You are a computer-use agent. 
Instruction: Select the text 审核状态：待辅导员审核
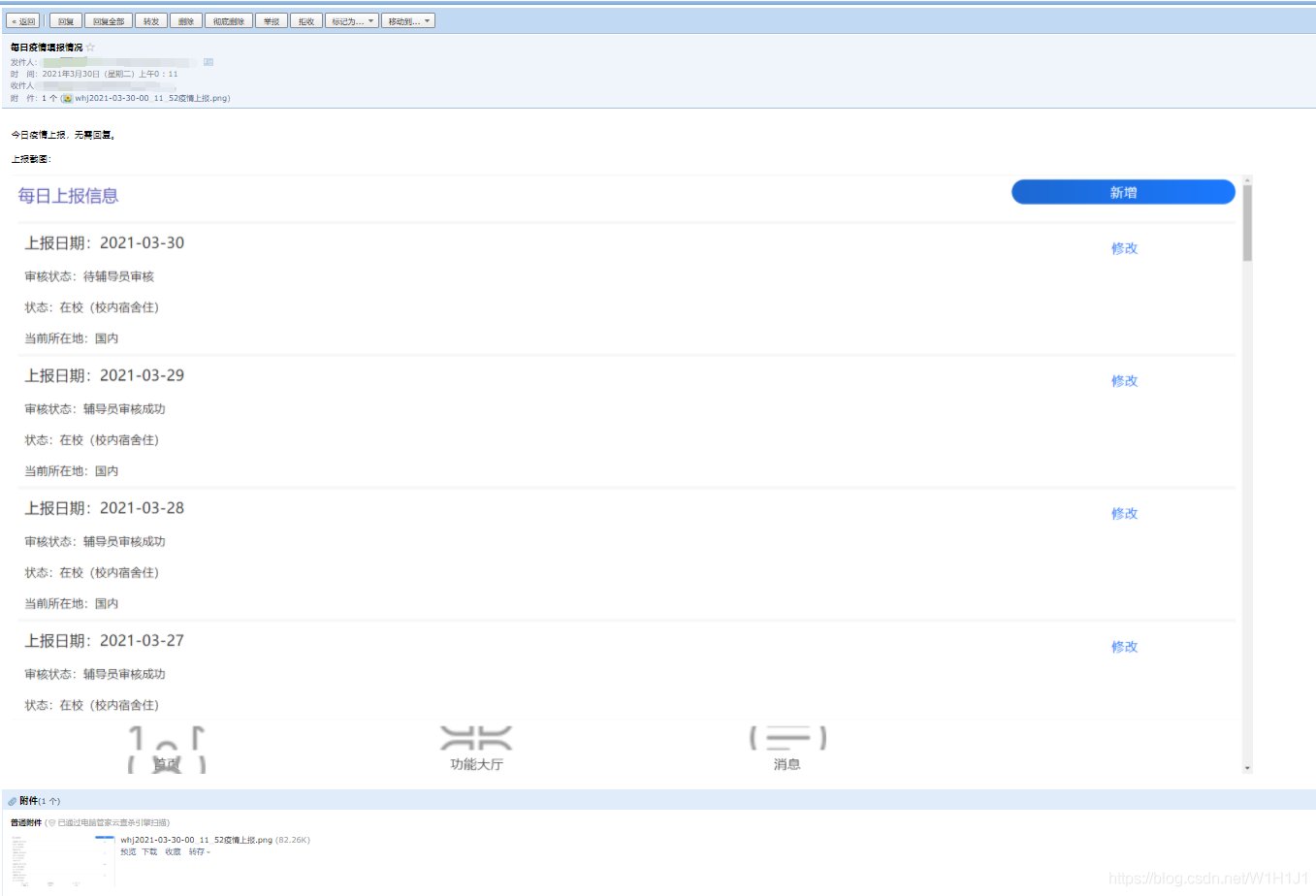(89, 276)
